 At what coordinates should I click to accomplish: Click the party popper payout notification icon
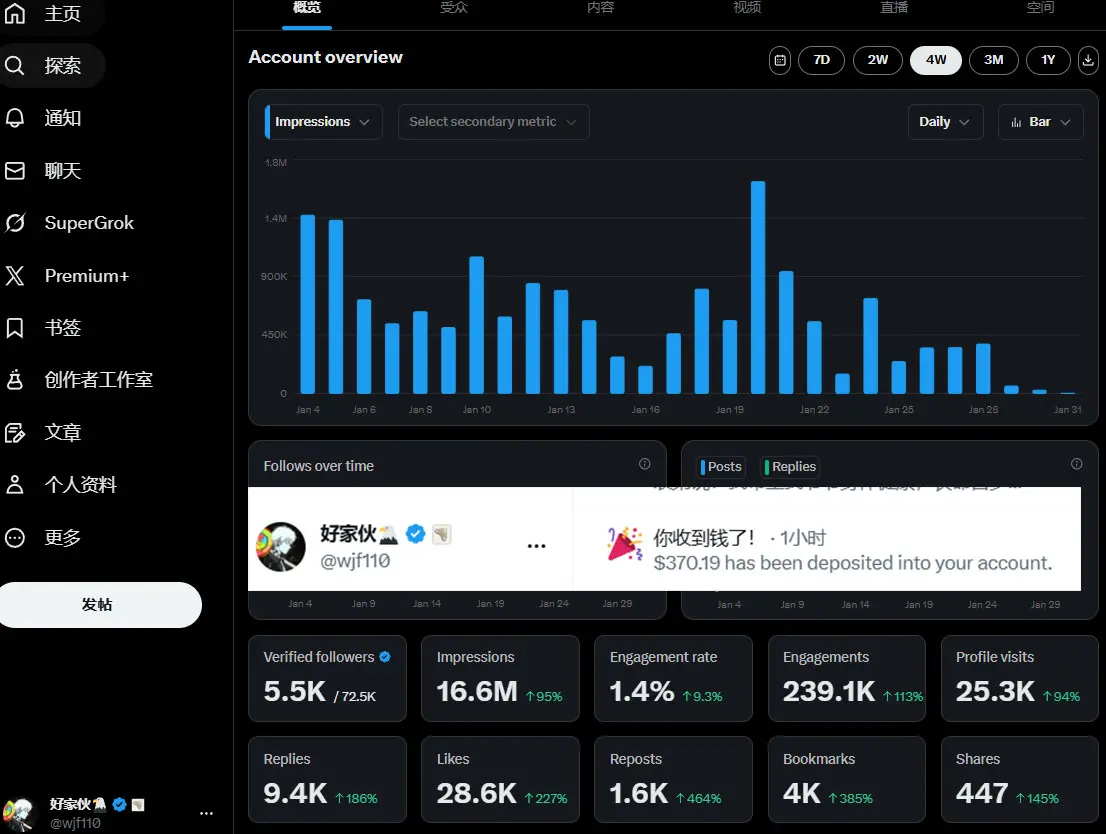pos(625,544)
